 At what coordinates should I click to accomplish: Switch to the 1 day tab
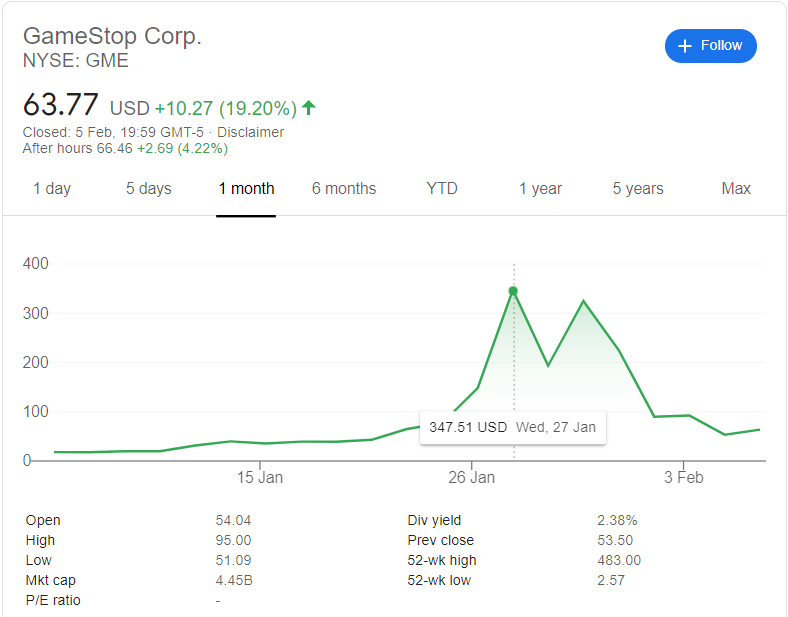[52, 188]
